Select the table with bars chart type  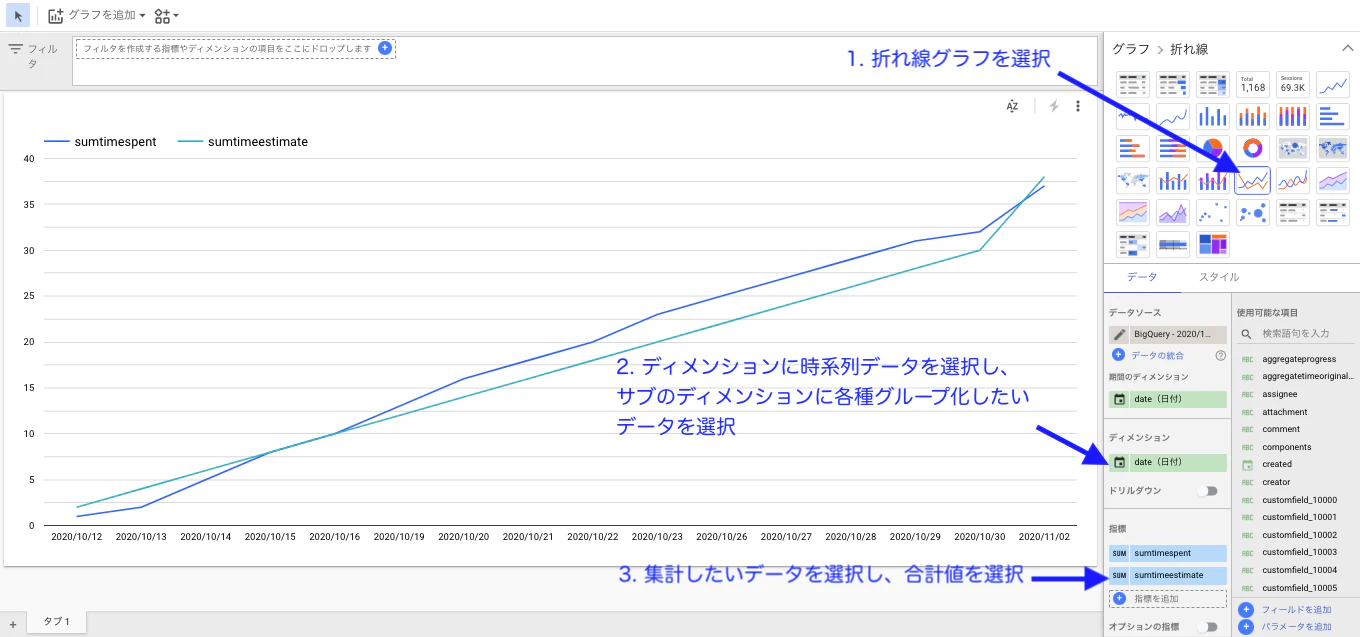[x=1173, y=85]
